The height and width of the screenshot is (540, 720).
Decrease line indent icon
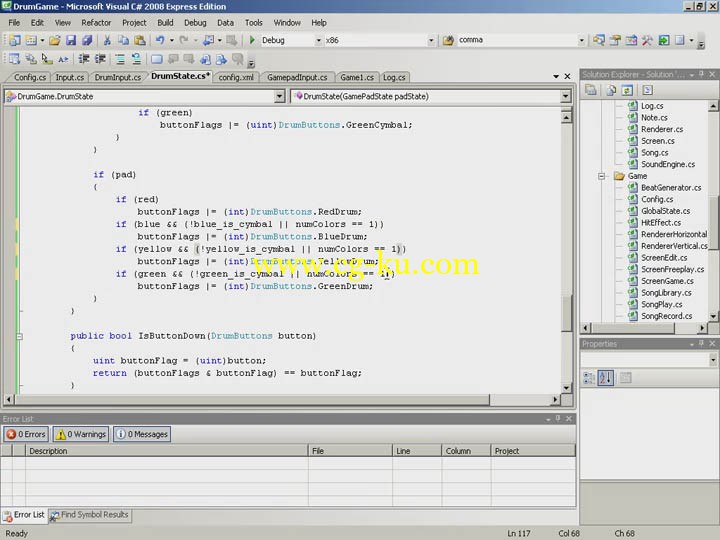[x=84, y=59]
